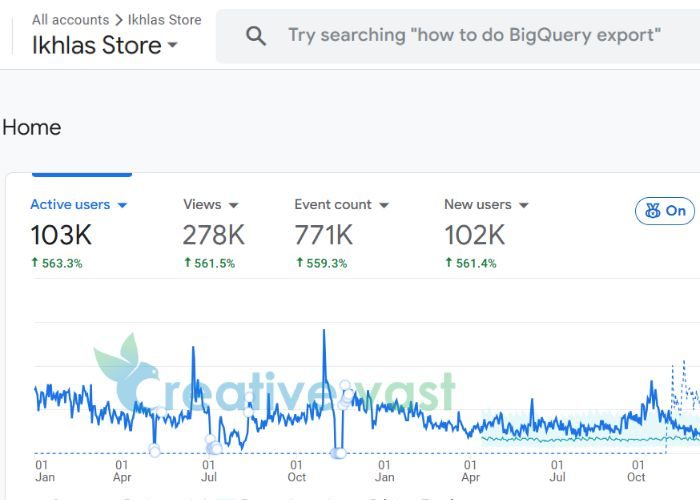
Task: Open Ikhlas Store breadcrumb link
Action: pos(164,20)
